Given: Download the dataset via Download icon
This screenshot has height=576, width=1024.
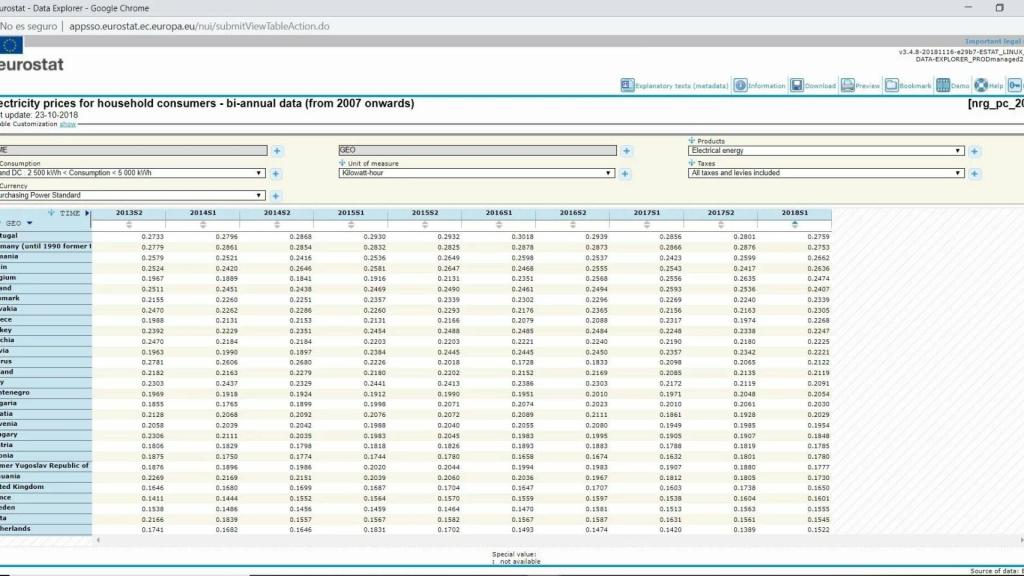Looking at the screenshot, I should click(x=797, y=86).
